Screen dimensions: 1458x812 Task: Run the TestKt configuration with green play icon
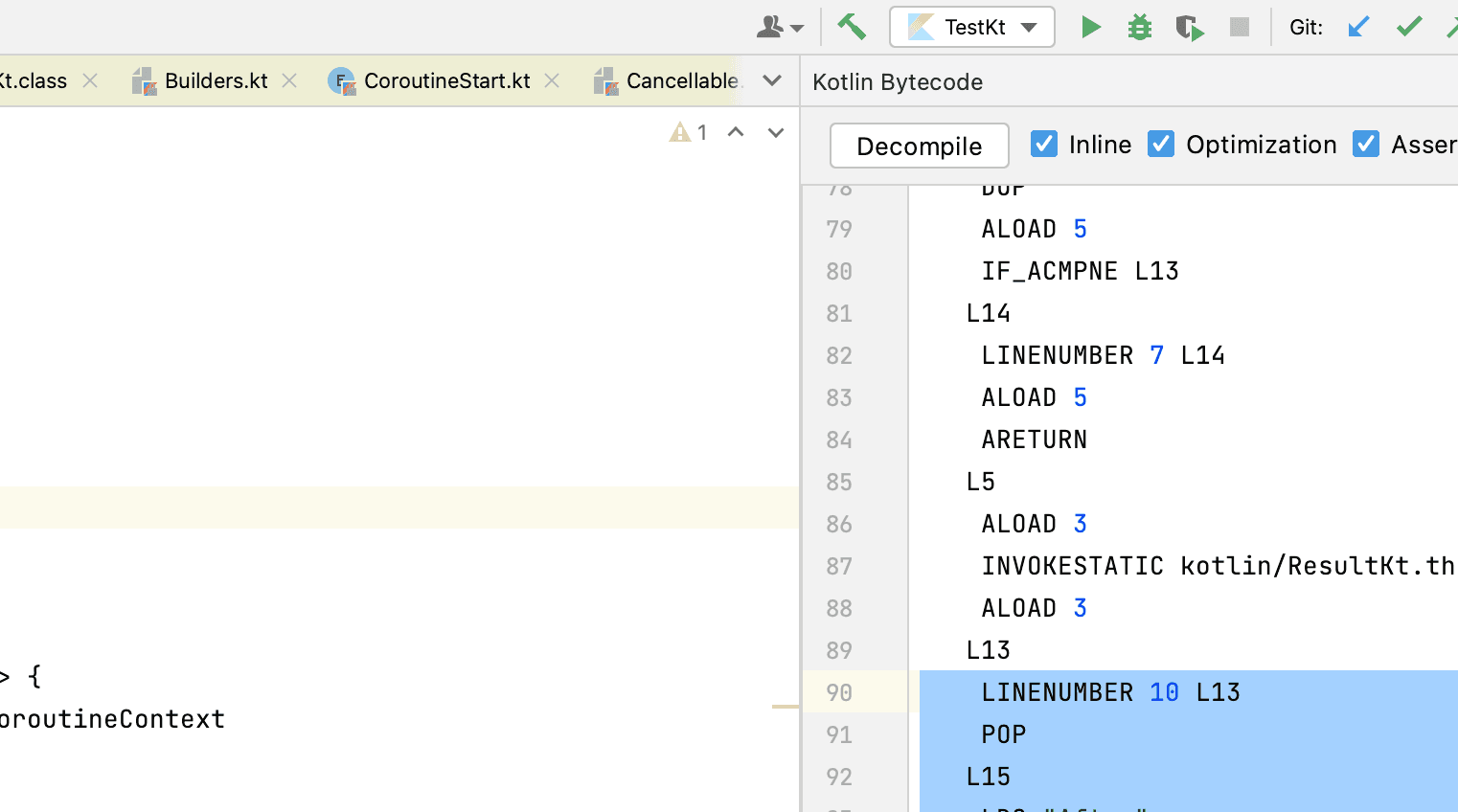(x=1091, y=27)
